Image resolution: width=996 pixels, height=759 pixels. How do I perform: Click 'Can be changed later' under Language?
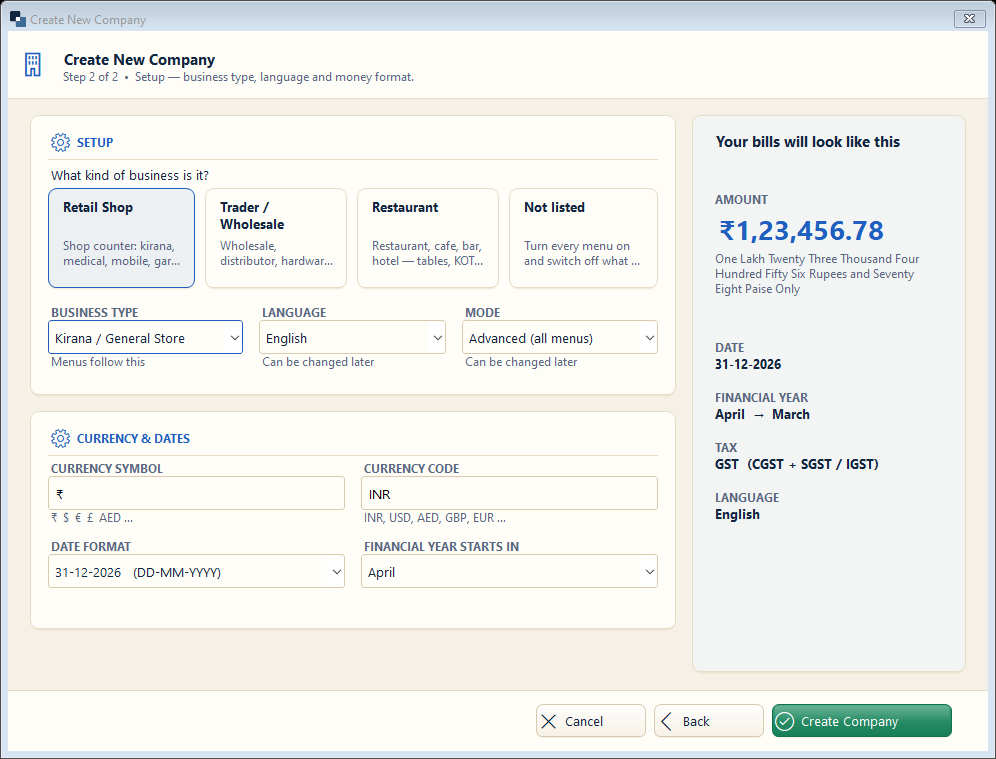click(x=318, y=362)
